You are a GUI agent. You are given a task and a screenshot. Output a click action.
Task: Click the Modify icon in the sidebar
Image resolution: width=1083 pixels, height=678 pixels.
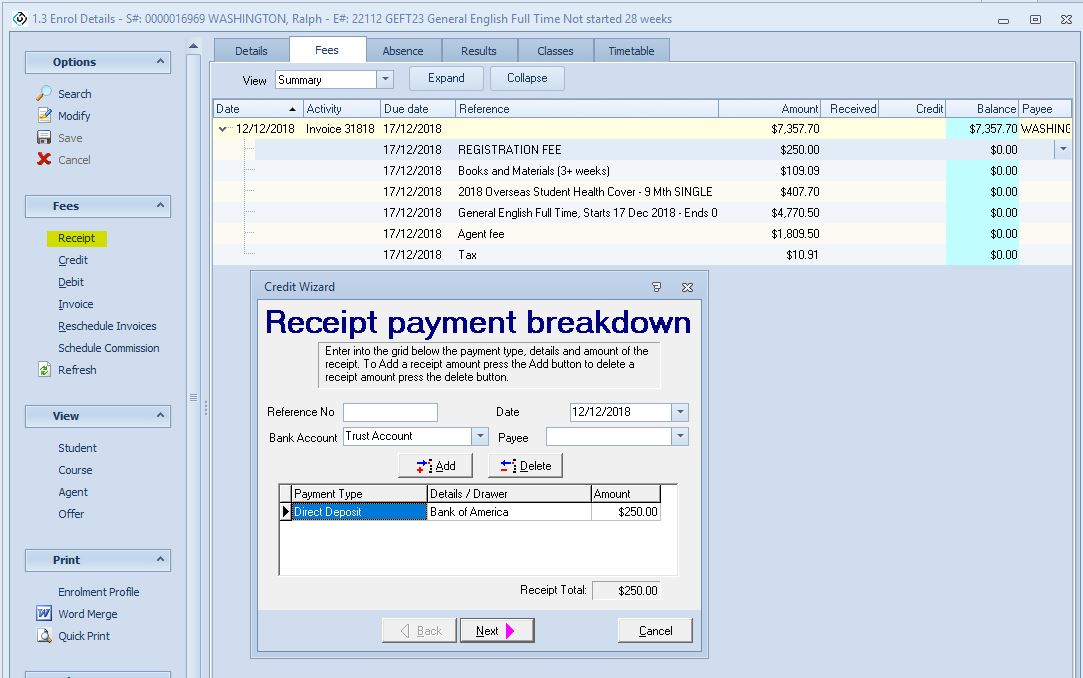(45, 115)
